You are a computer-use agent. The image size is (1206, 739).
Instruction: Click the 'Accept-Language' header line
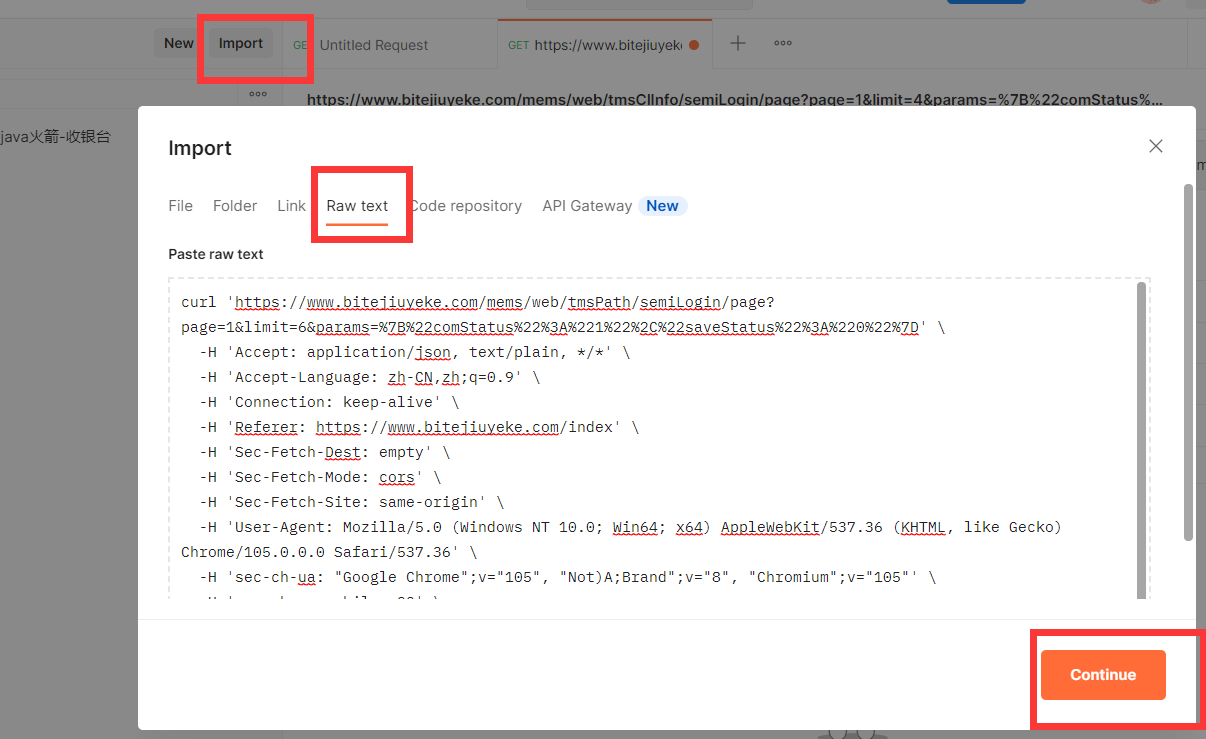(370, 377)
